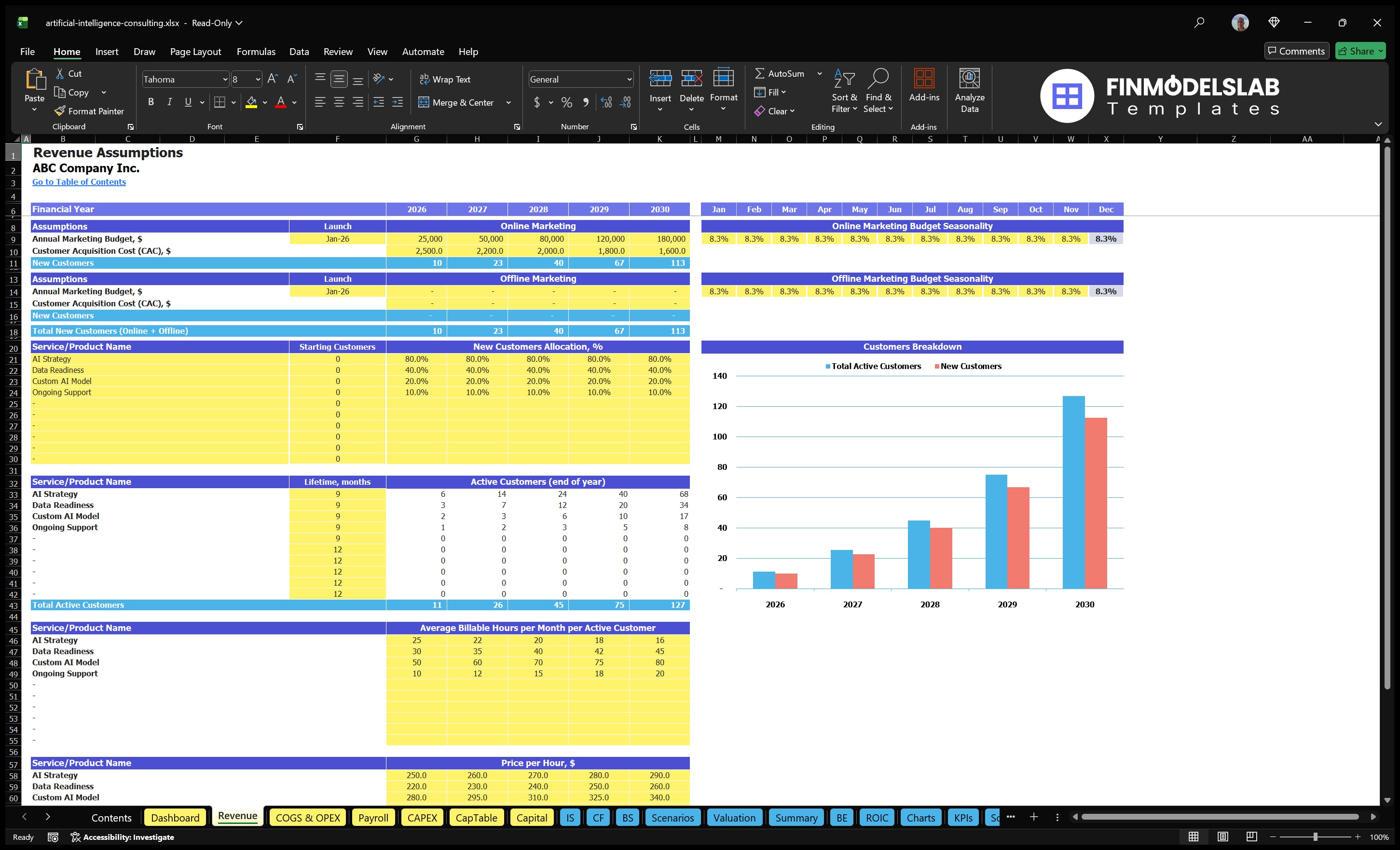Open the Comments pane

1297,51
